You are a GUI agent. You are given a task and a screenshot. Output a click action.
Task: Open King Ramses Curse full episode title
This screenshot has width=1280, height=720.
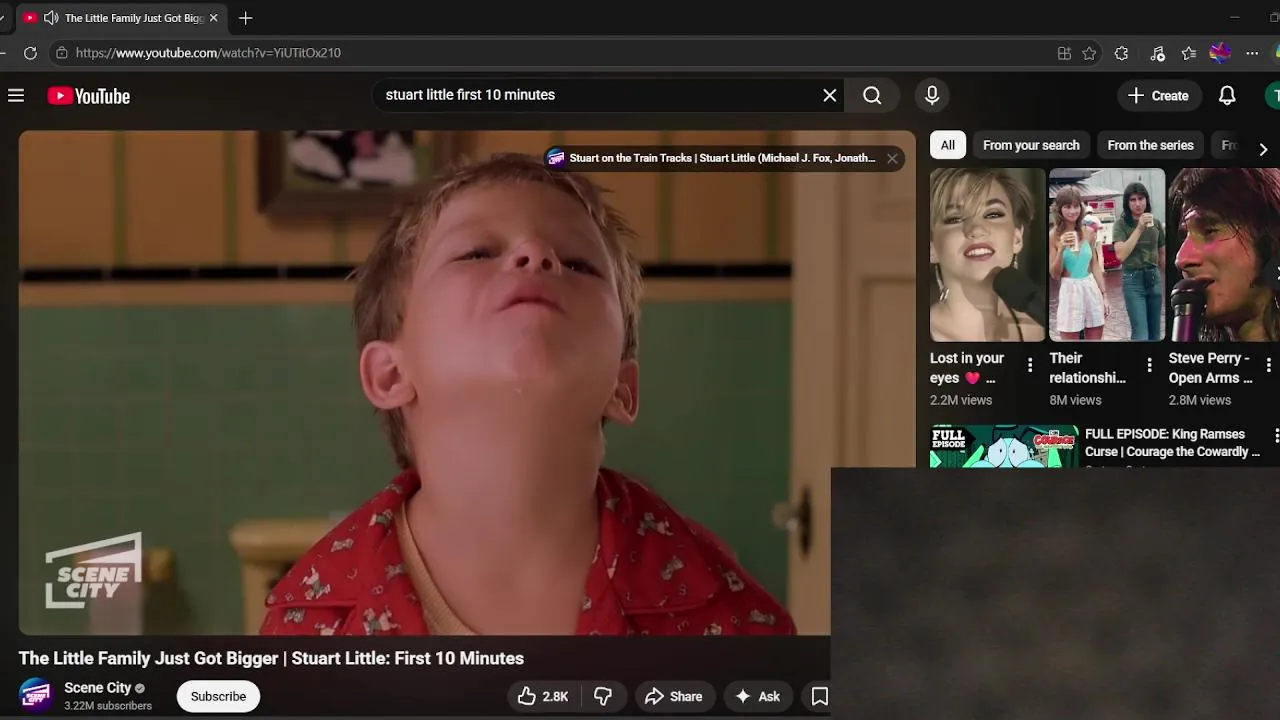click(1173, 443)
